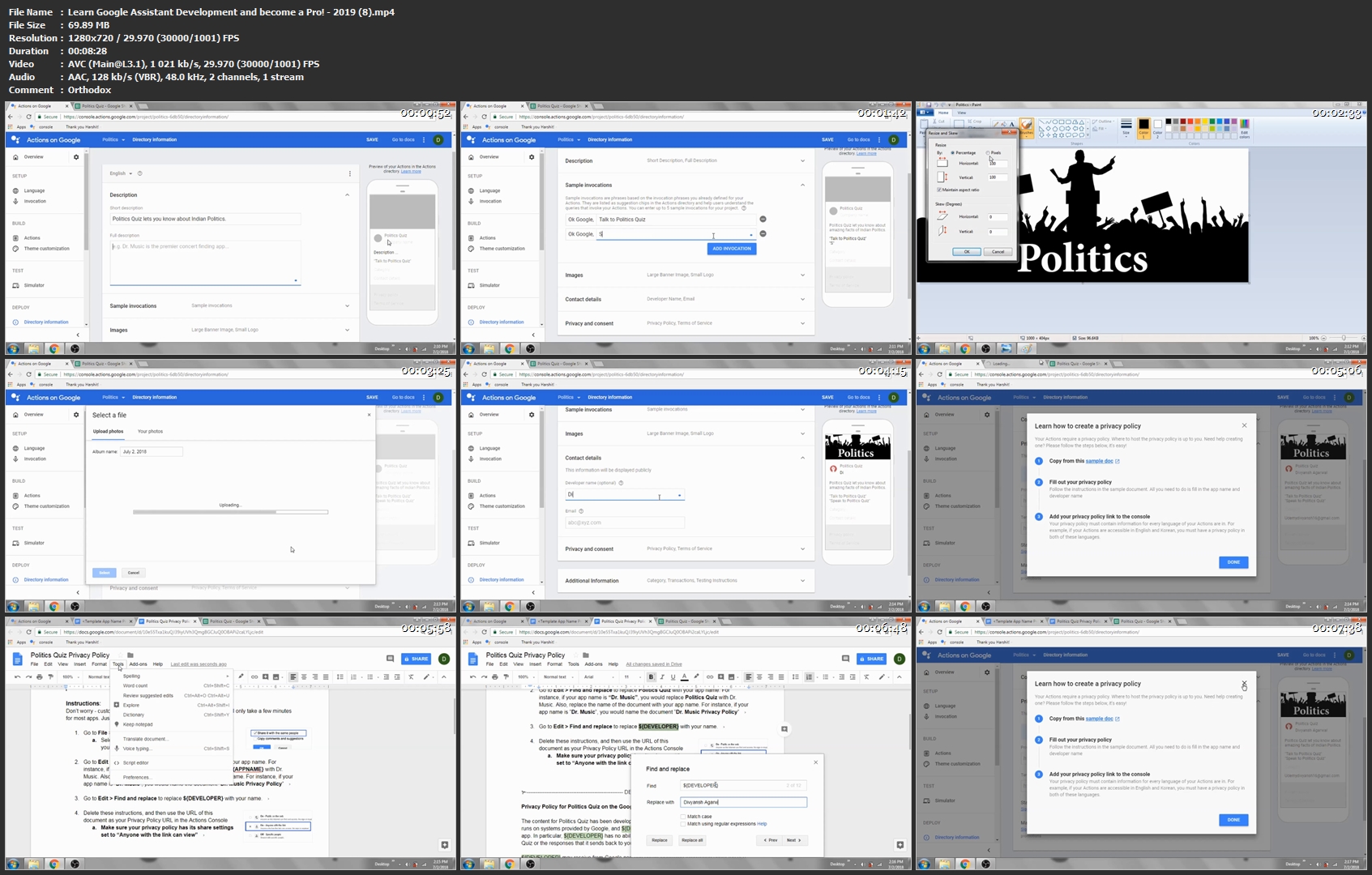Remove 'Talk to Politics Quiz' invocation minus icon

point(763,219)
